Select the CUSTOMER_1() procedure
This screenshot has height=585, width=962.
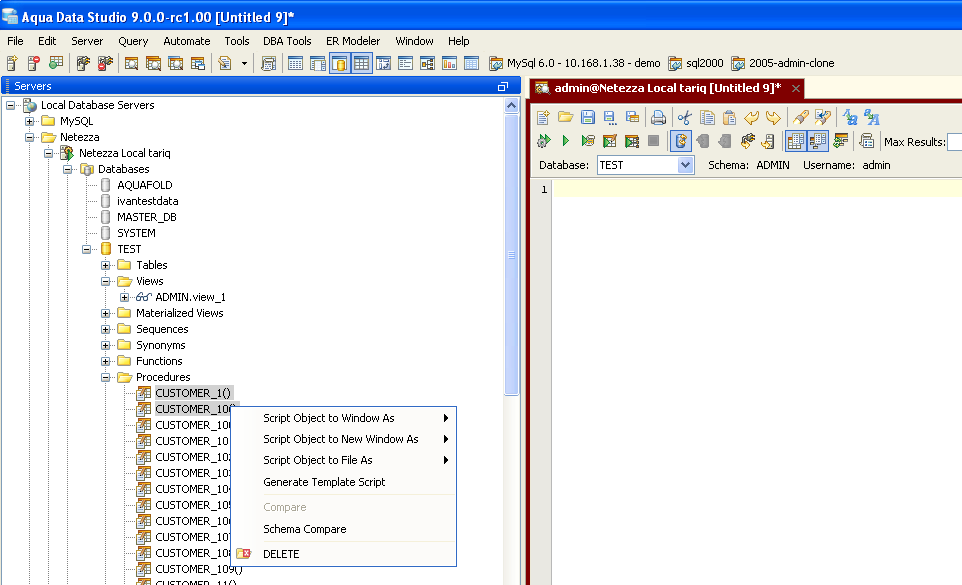click(193, 393)
